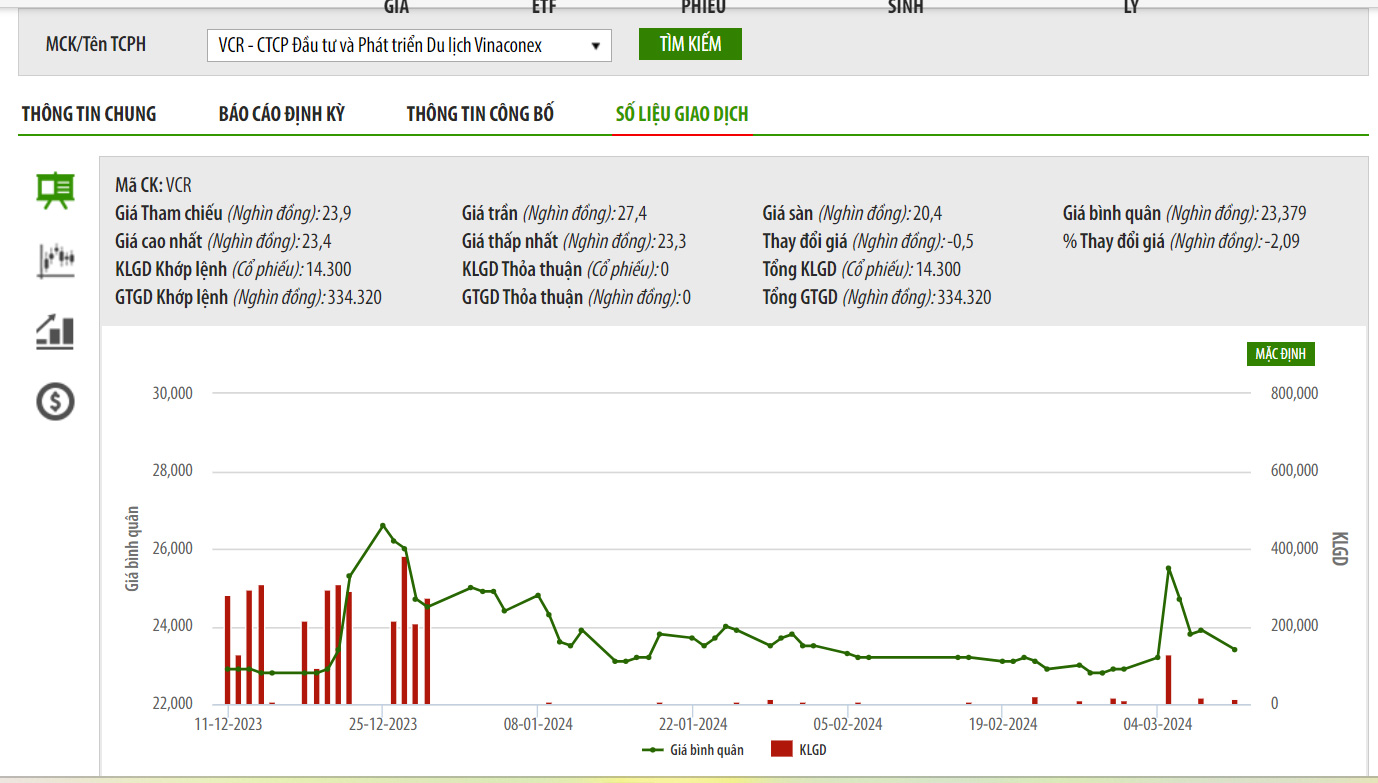Switch to THÔNG TIN CHUNG tab
The width and height of the screenshot is (1378, 783).
tap(89, 114)
